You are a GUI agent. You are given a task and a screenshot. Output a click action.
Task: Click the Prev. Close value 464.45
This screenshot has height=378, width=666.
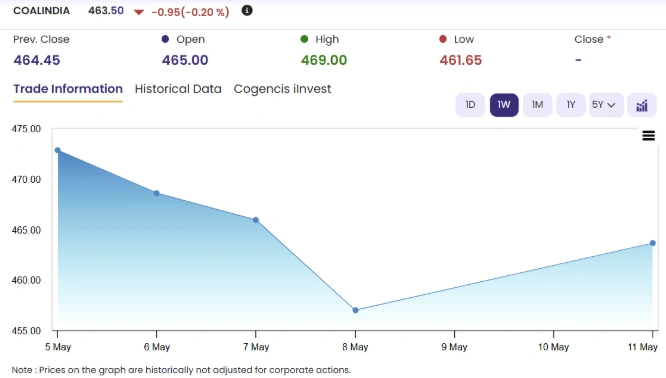pos(37,60)
